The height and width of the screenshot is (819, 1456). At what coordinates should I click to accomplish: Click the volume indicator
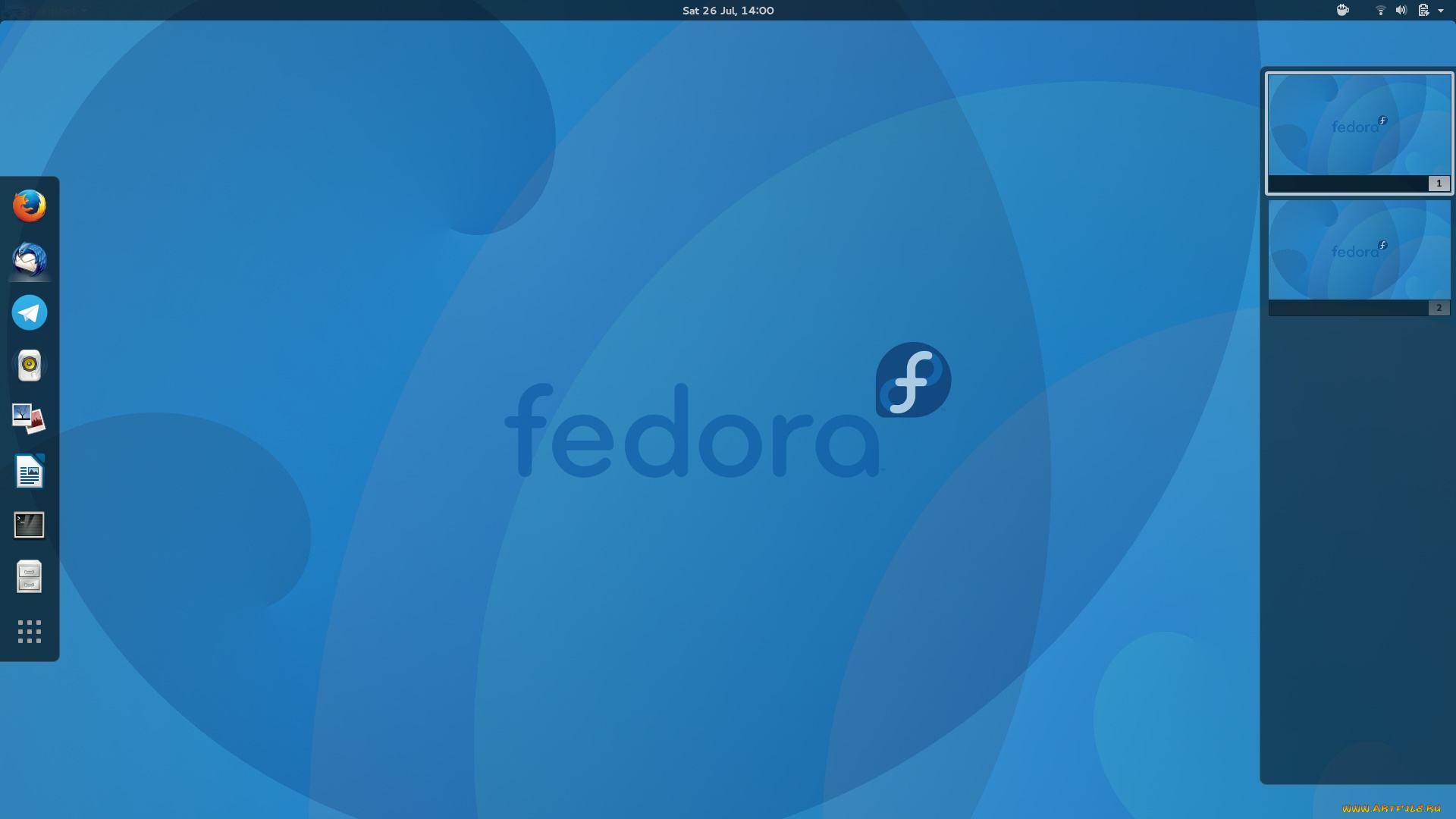pos(1401,11)
